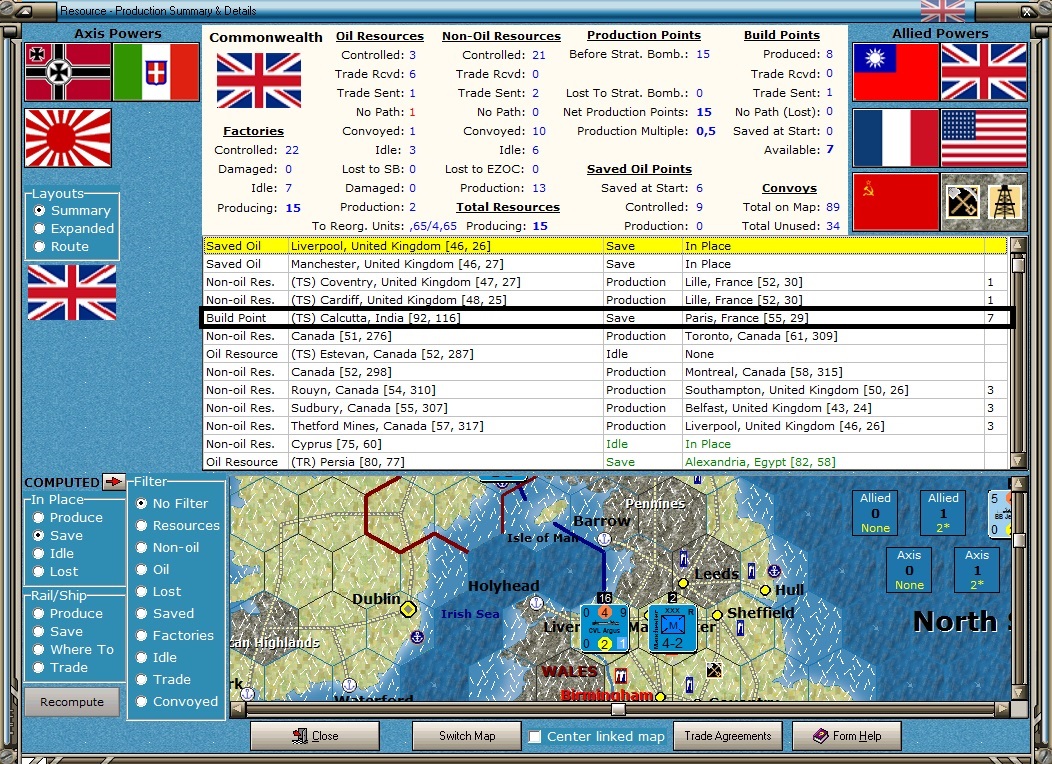This screenshot has width=1052, height=764.
Task: Select the (TS) Coventry row
Action: pyautogui.click(x=604, y=282)
